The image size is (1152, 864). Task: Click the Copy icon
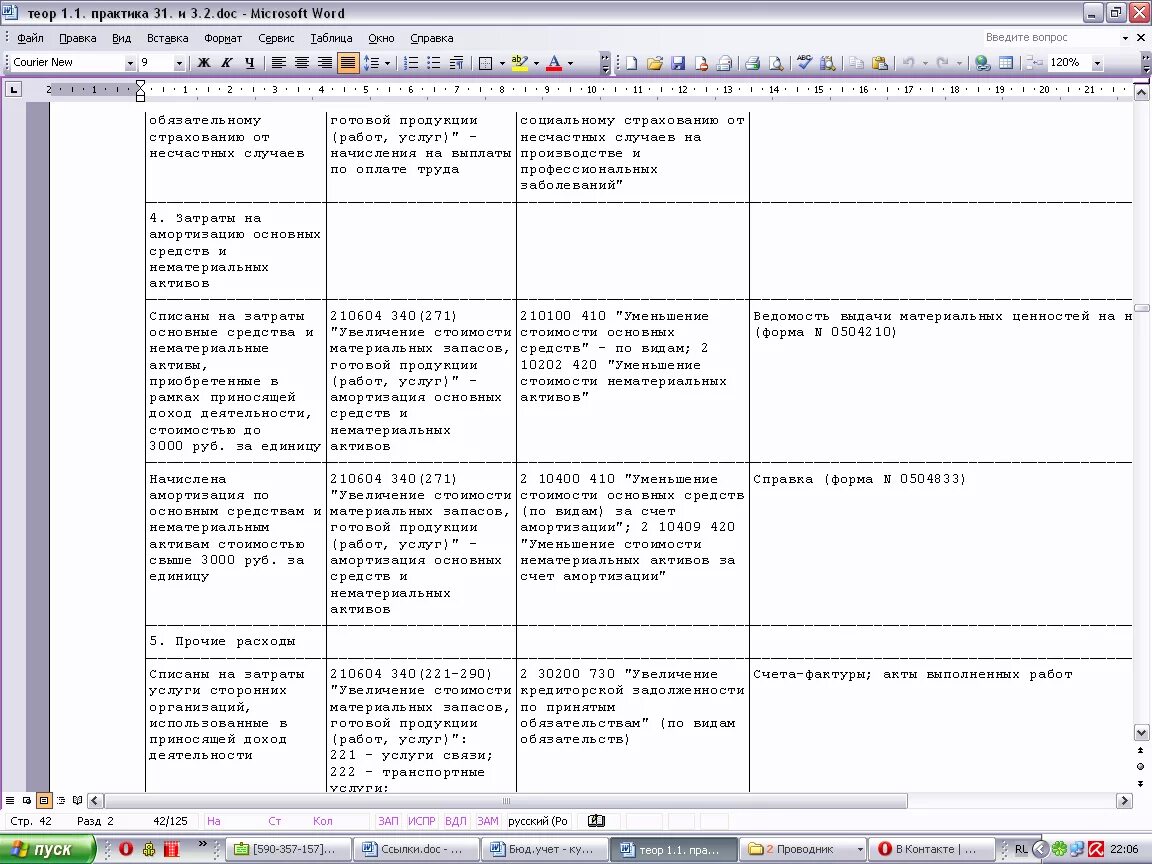pos(856,63)
